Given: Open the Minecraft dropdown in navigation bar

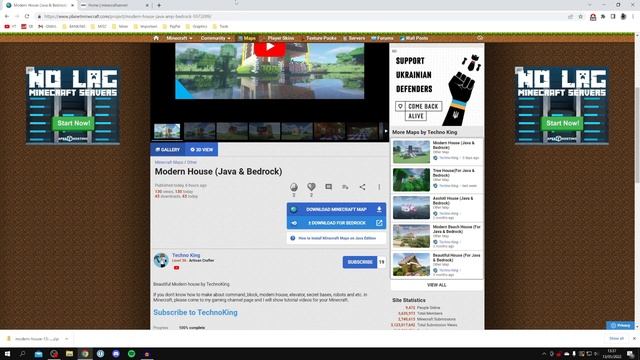Looking at the screenshot, I should click(x=179, y=38).
